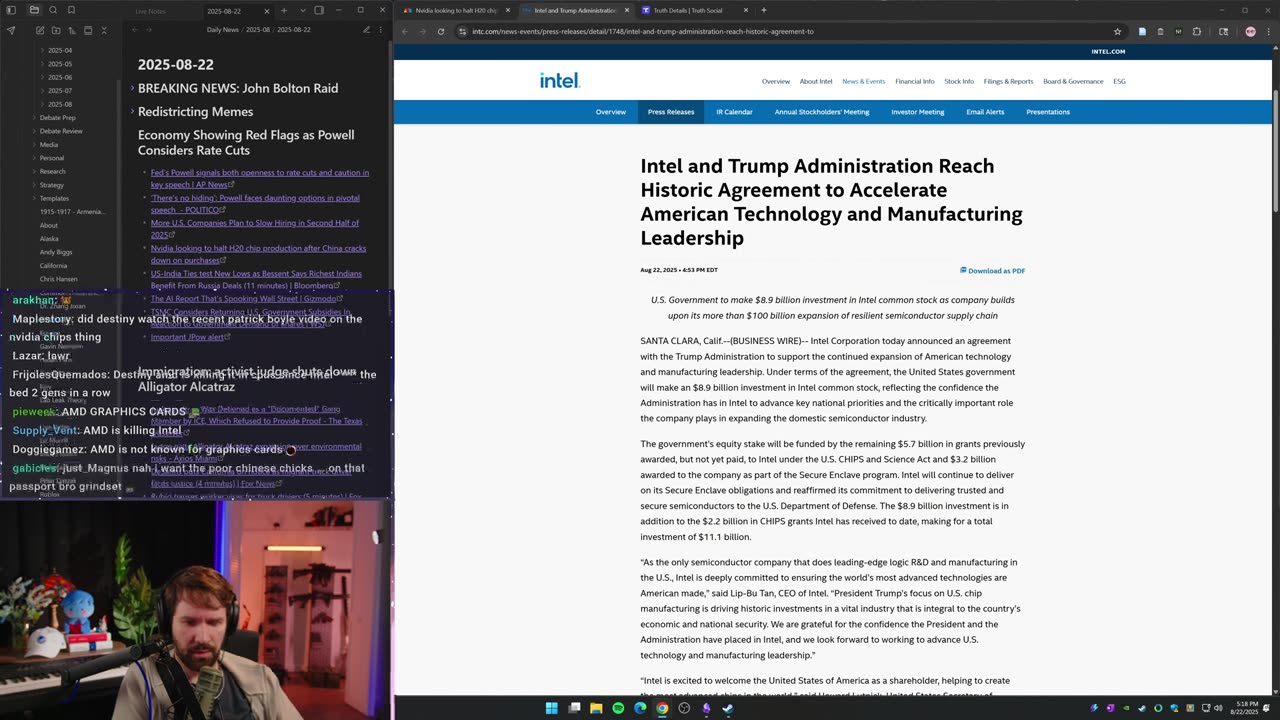Open the Obsidian search panel

click(x=53, y=10)
